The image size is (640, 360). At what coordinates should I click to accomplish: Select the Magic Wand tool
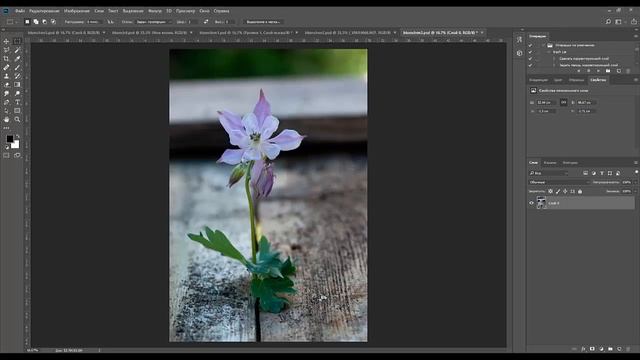coord(17,50)
